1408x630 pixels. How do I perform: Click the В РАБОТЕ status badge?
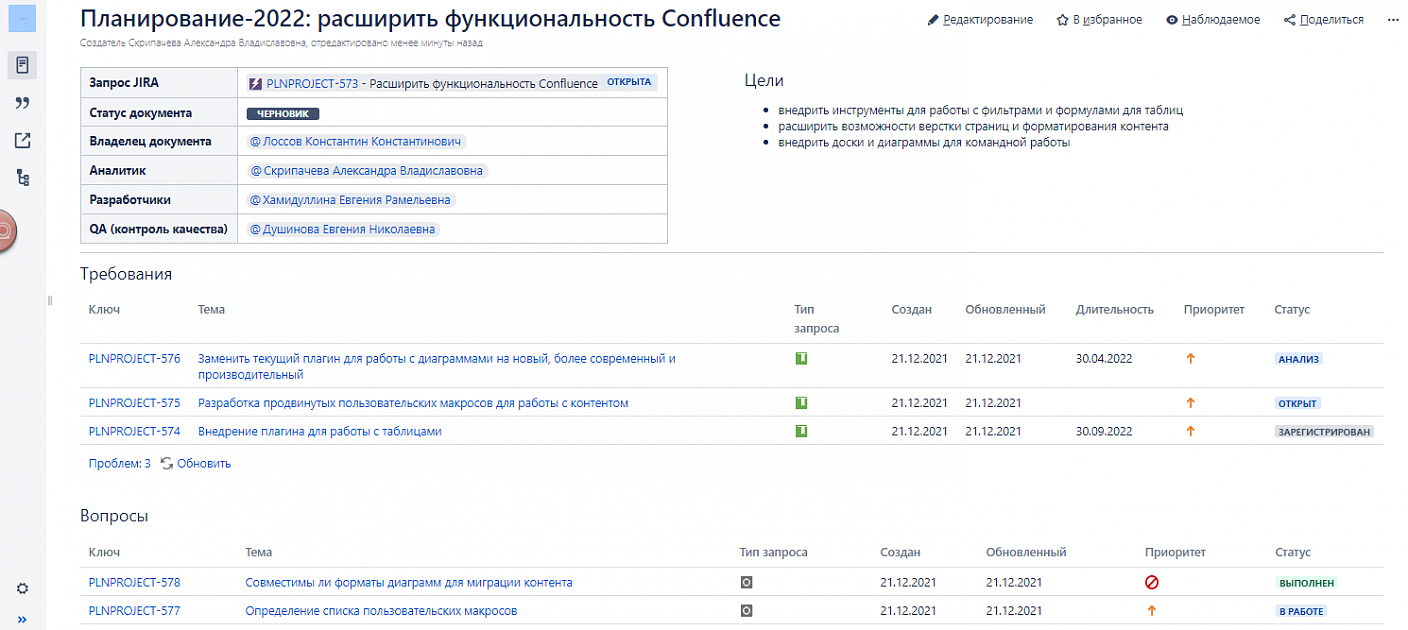pyautogui.click(x=1301, y=611)
